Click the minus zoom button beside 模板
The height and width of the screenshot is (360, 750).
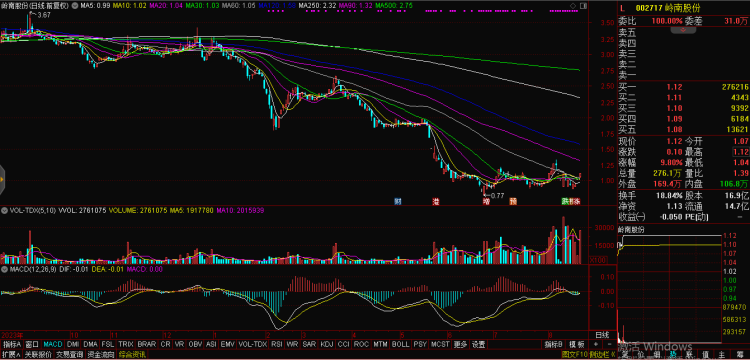click(x=609, y=344)
